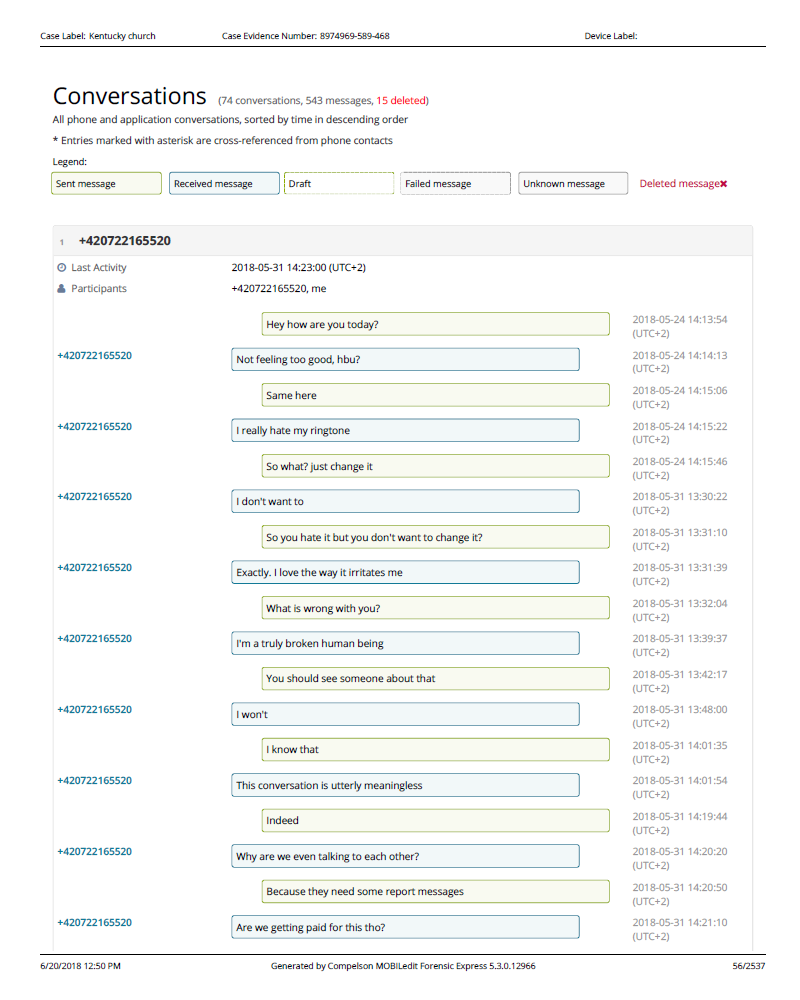Select the Sent message legend box
800x1000 pixels.
click(106, 184)
